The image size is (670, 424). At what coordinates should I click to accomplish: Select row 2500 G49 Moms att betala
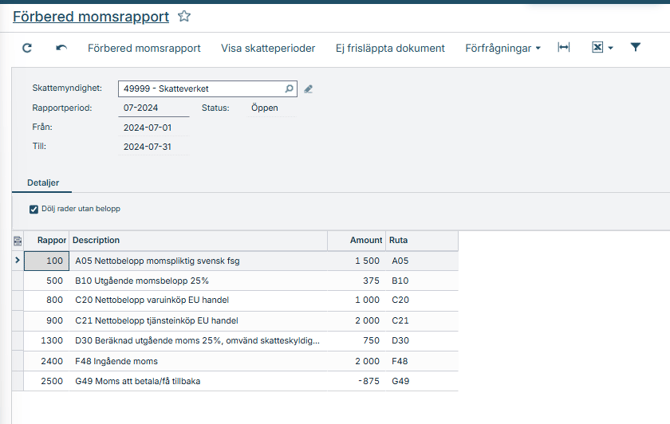pos(200,381)
